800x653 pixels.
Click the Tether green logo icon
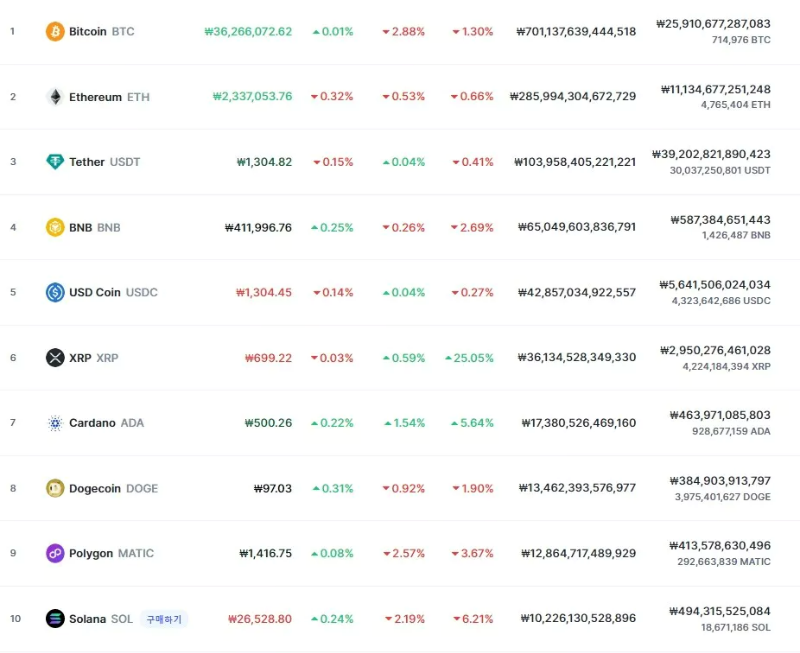tap(55, 162)
